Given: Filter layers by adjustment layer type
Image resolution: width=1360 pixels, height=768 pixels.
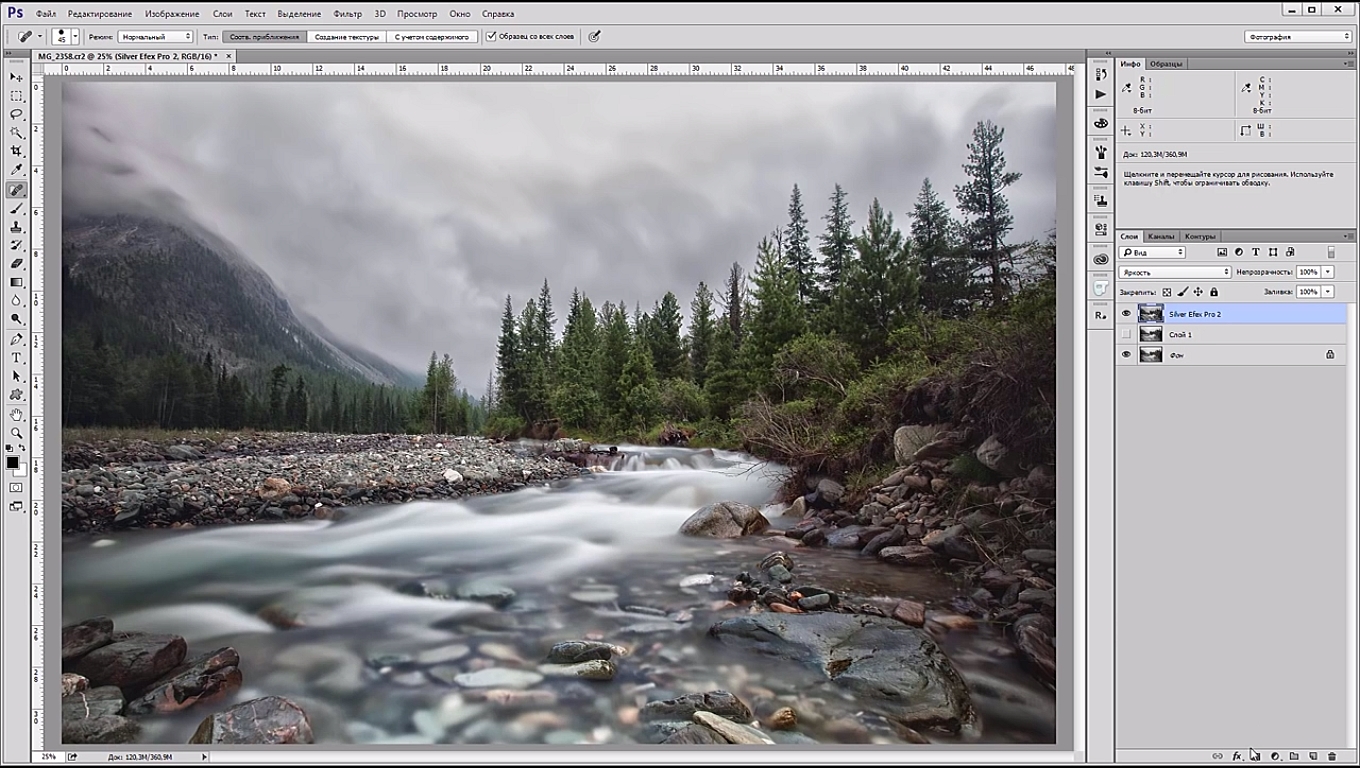Looking at the screenshot, I should click(1239, 252).
